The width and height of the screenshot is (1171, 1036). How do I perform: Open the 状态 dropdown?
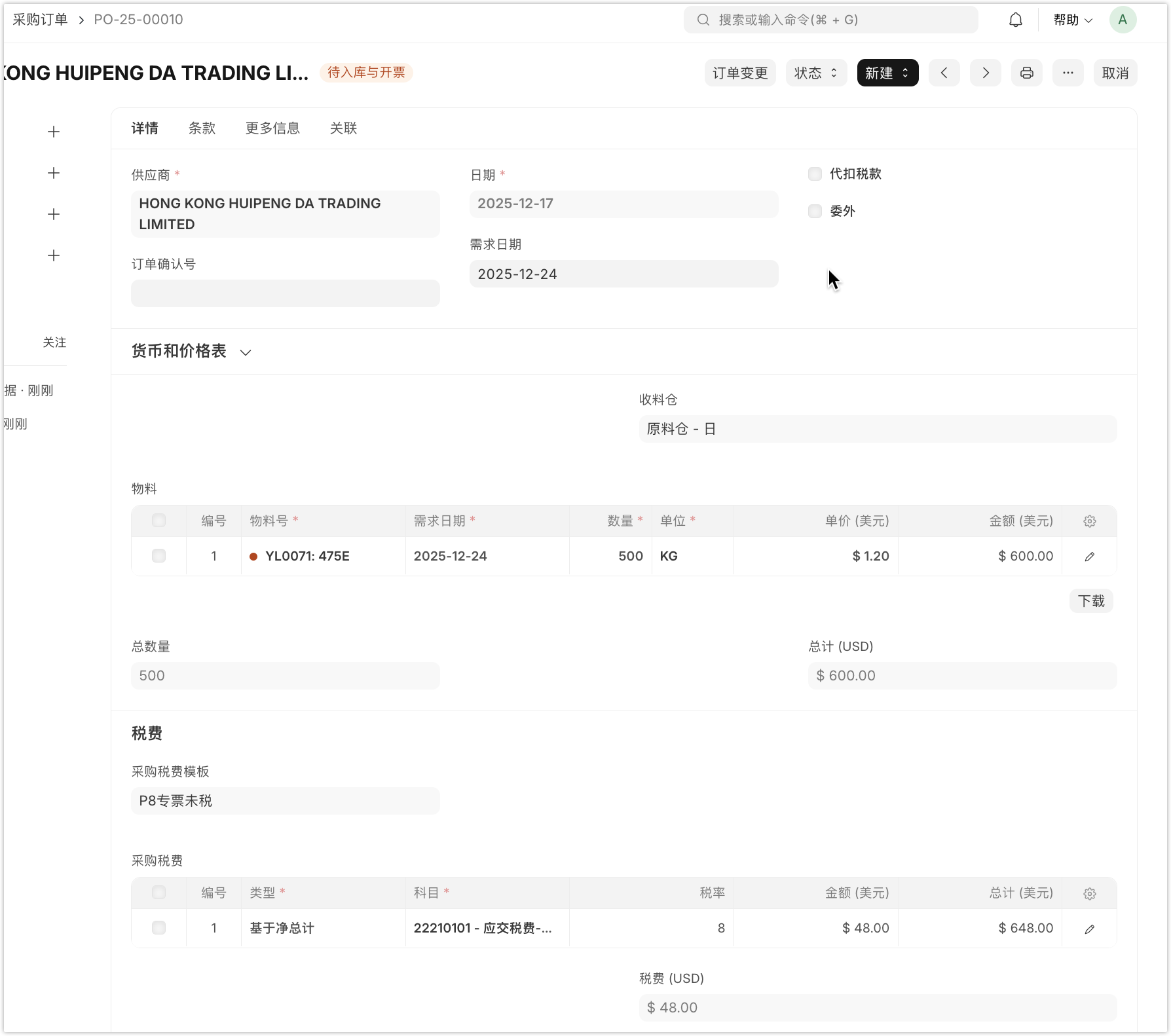pos(815,73)
